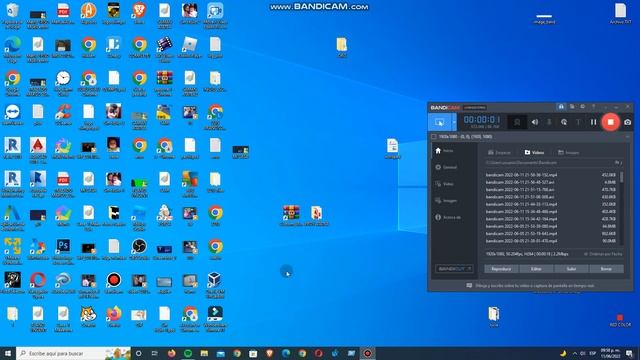Viewport: 640px width, 360px height.
Task: Open the notification center icon
Action: [x=630, y=353]
